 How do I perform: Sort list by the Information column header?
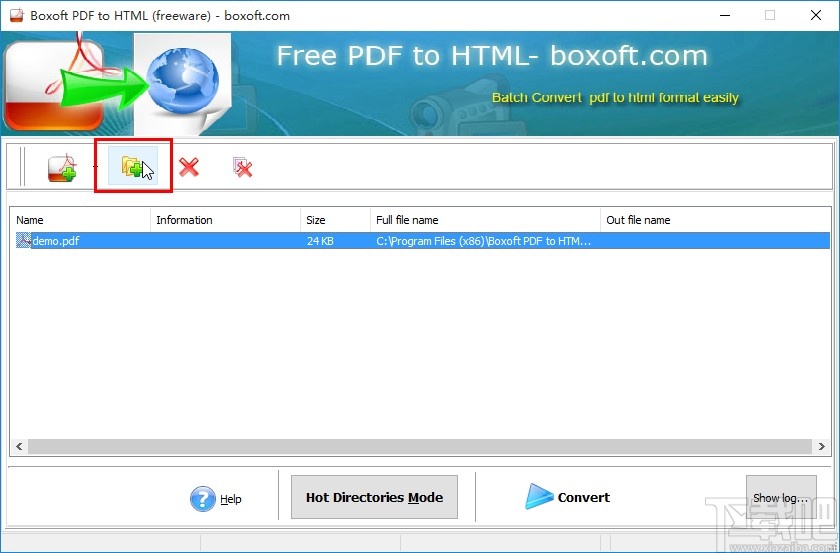pos(226,220)
